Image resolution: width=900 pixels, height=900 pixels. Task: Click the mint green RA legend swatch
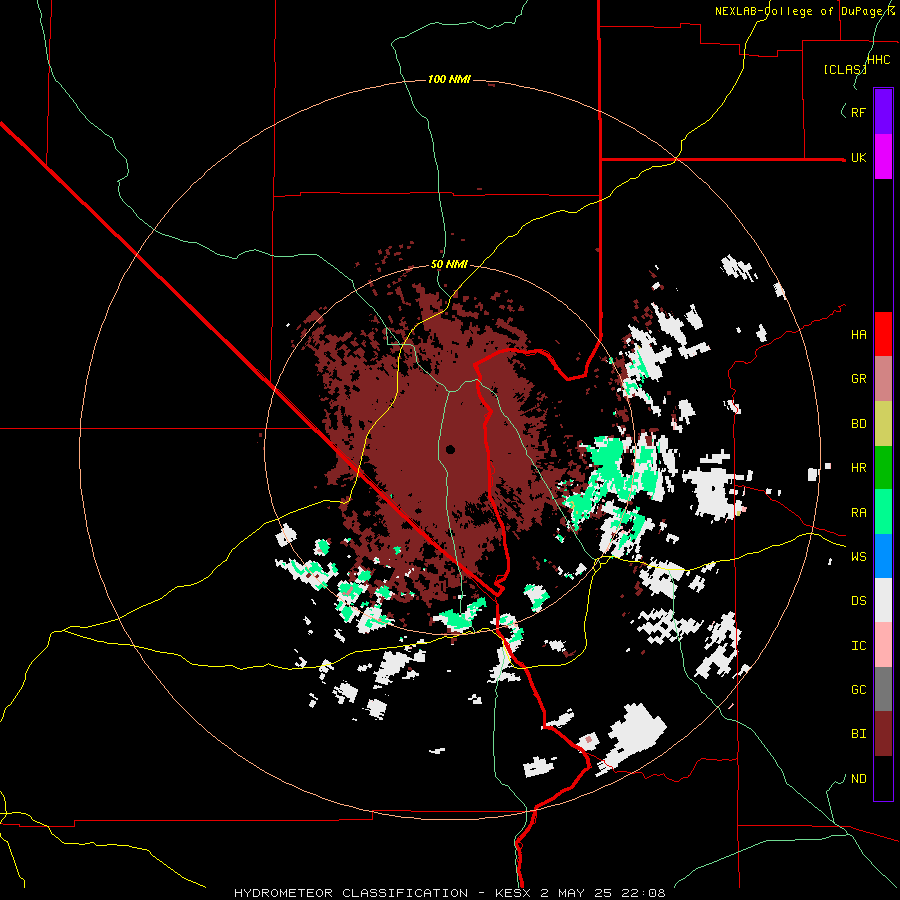click(883, 512)
